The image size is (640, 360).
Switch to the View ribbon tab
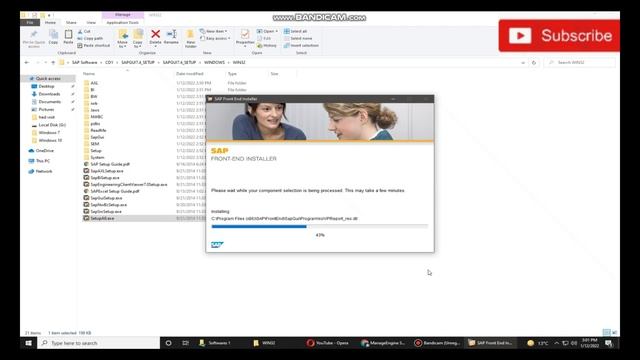91,22
